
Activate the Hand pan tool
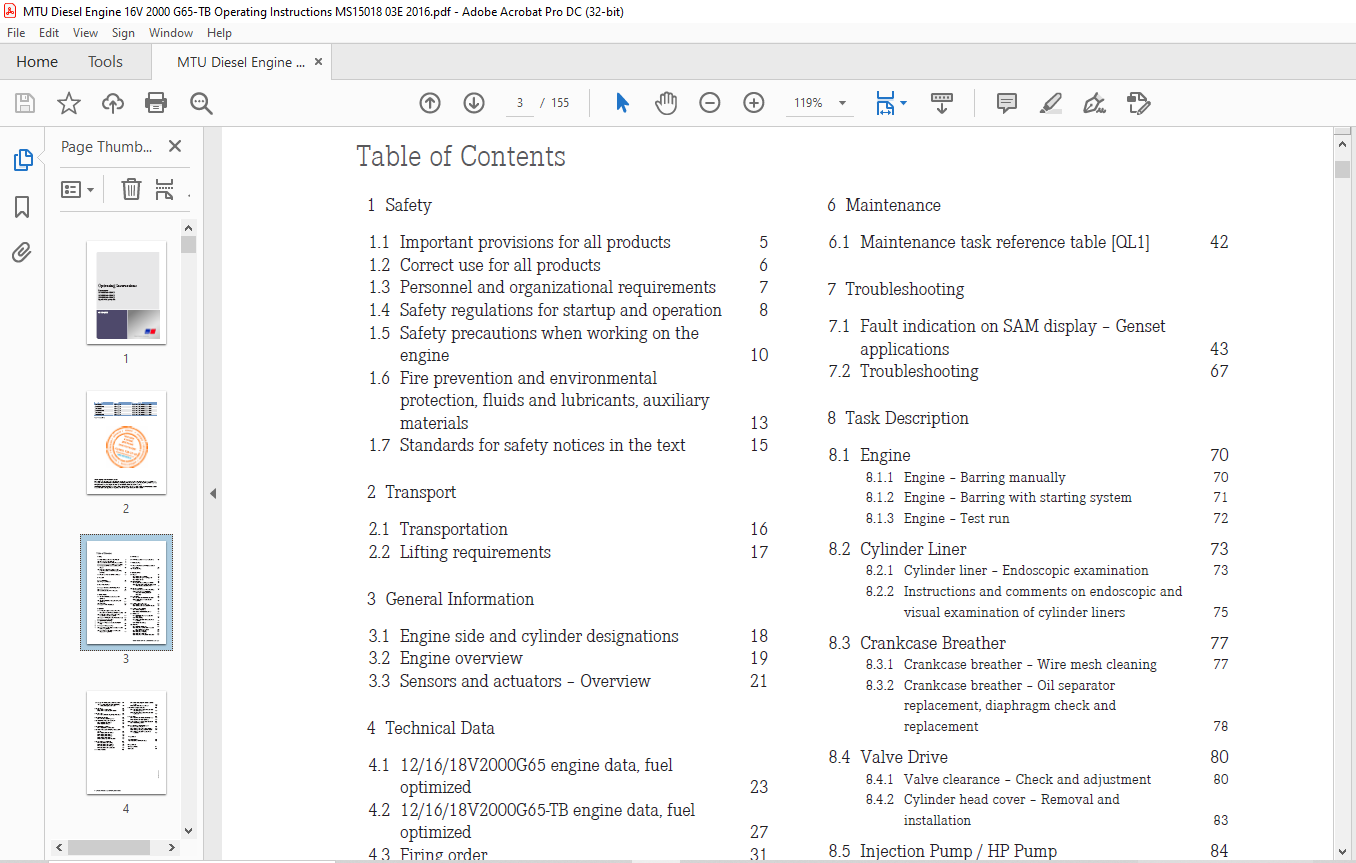click(x=666, y=103)
